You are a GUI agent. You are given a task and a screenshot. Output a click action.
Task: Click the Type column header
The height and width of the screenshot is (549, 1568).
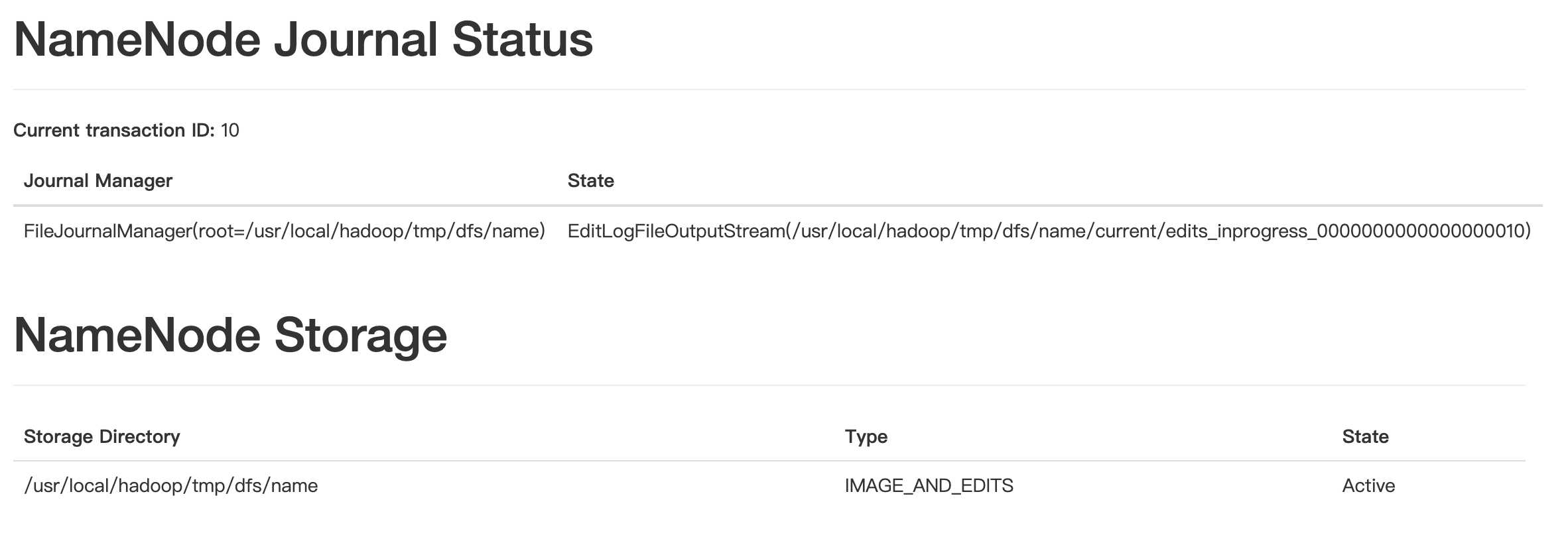point(866,436)
